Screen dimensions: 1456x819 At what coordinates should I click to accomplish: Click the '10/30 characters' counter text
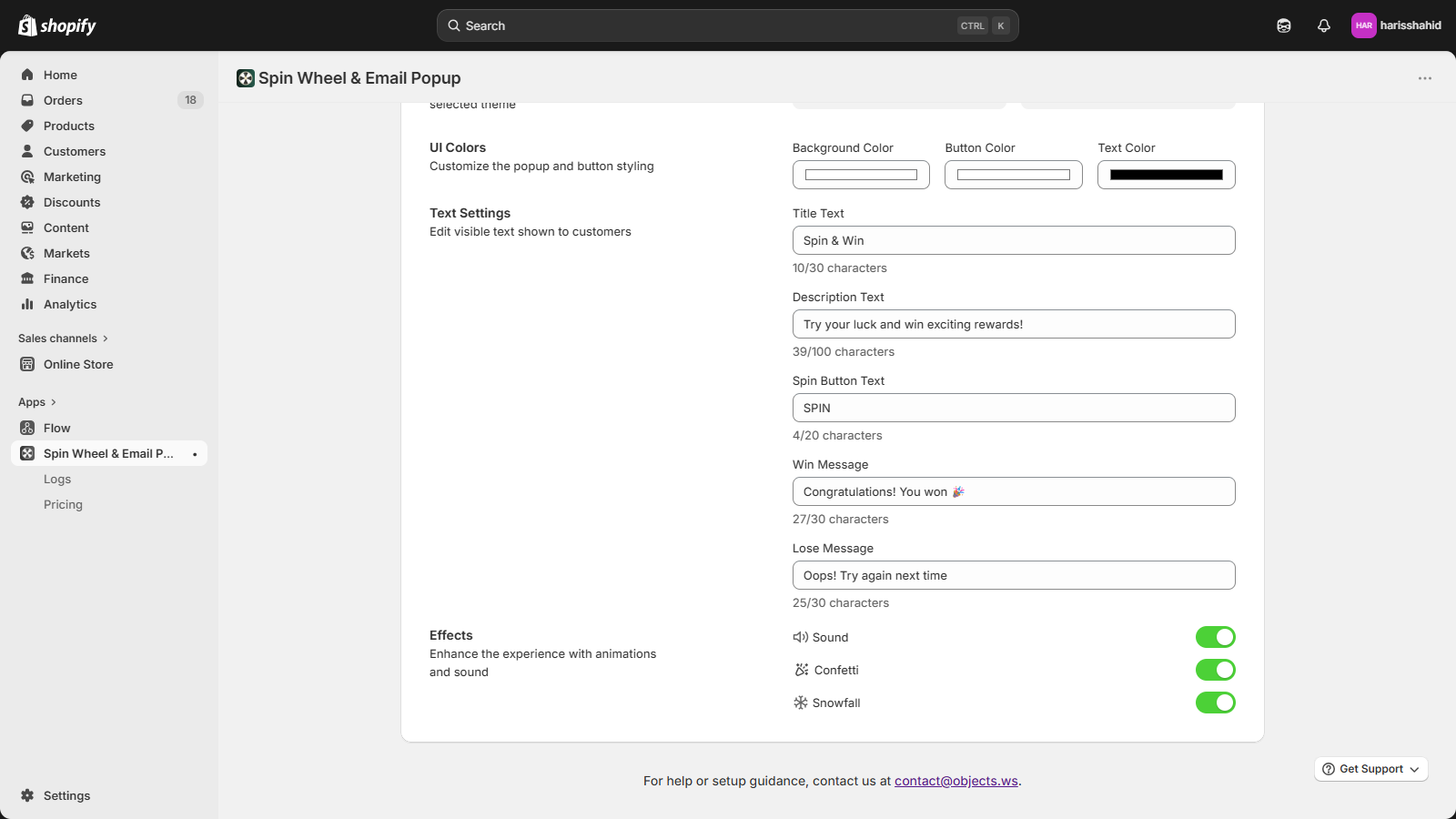tap(840, 268)
